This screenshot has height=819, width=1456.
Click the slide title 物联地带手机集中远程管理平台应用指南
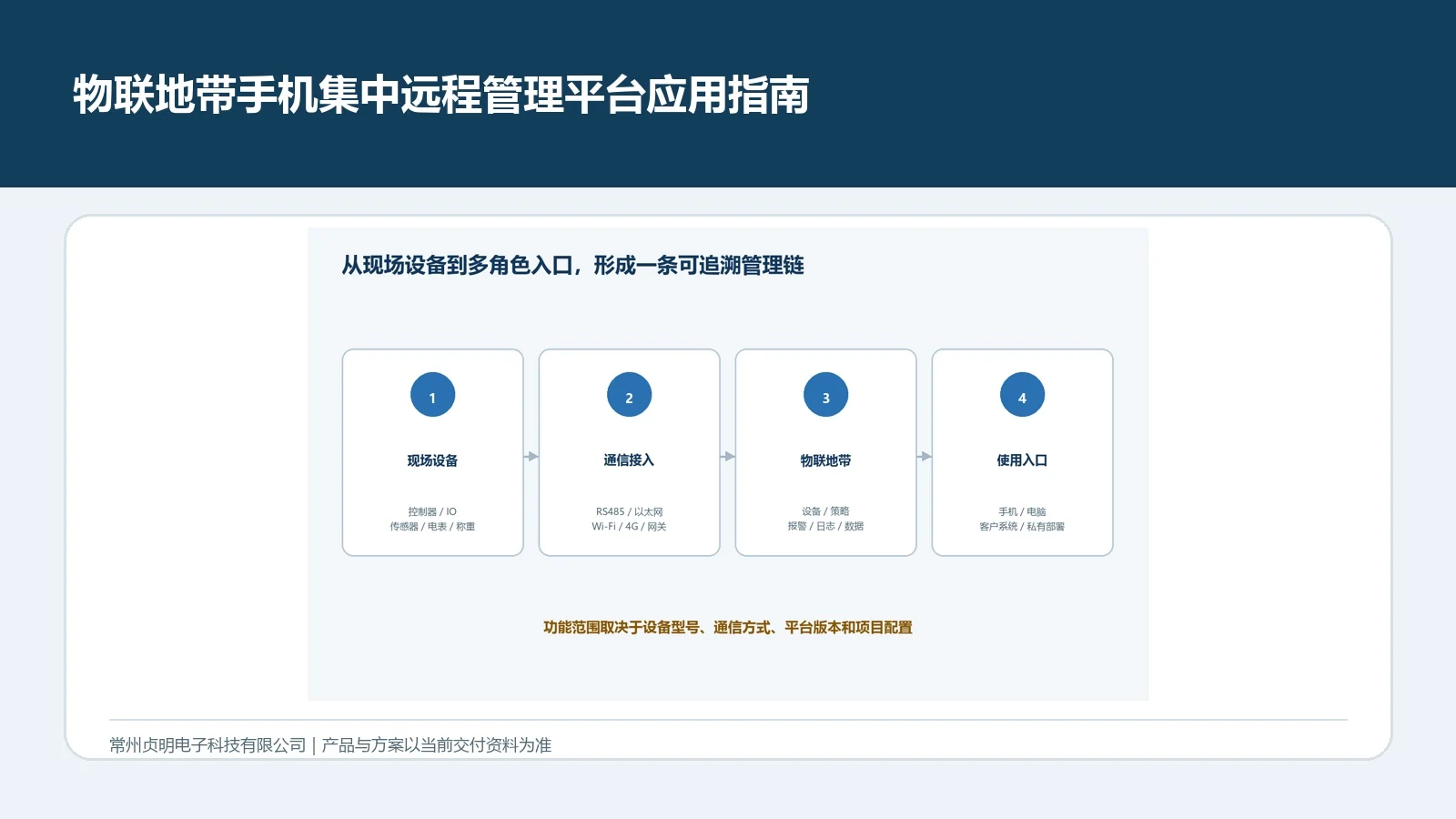coord(441,95)
